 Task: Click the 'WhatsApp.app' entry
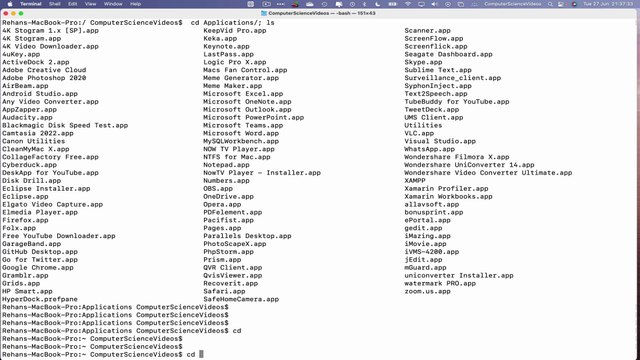click(x=429, y=149)
